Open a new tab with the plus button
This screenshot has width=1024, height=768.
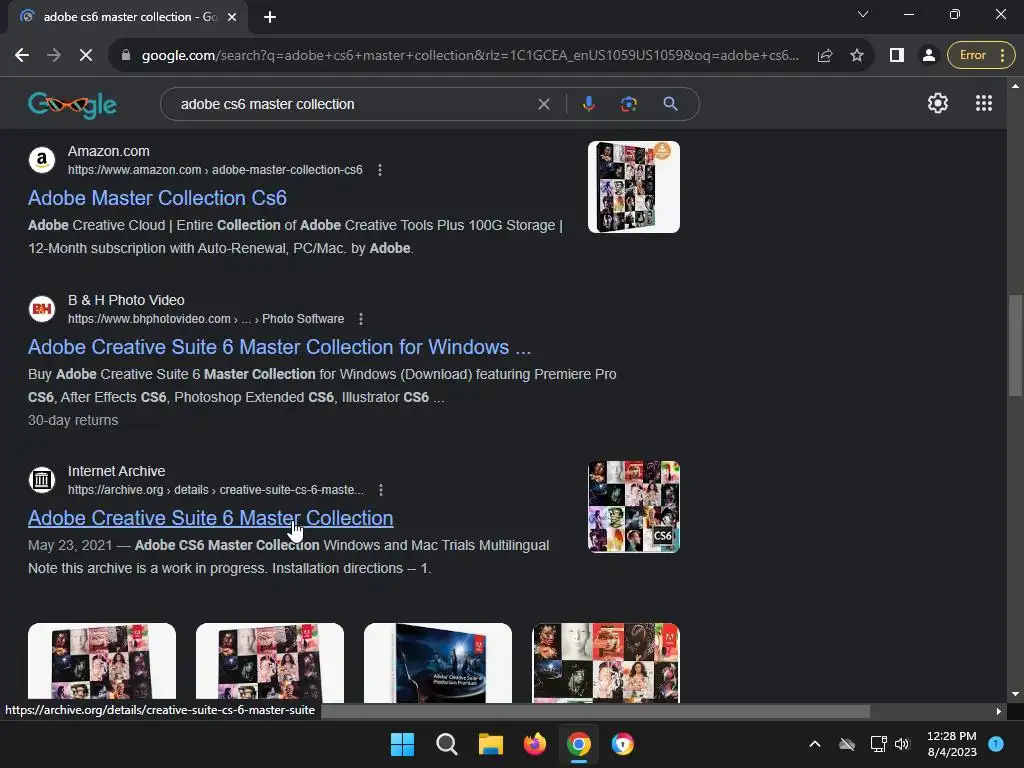(x=270, y=17)
